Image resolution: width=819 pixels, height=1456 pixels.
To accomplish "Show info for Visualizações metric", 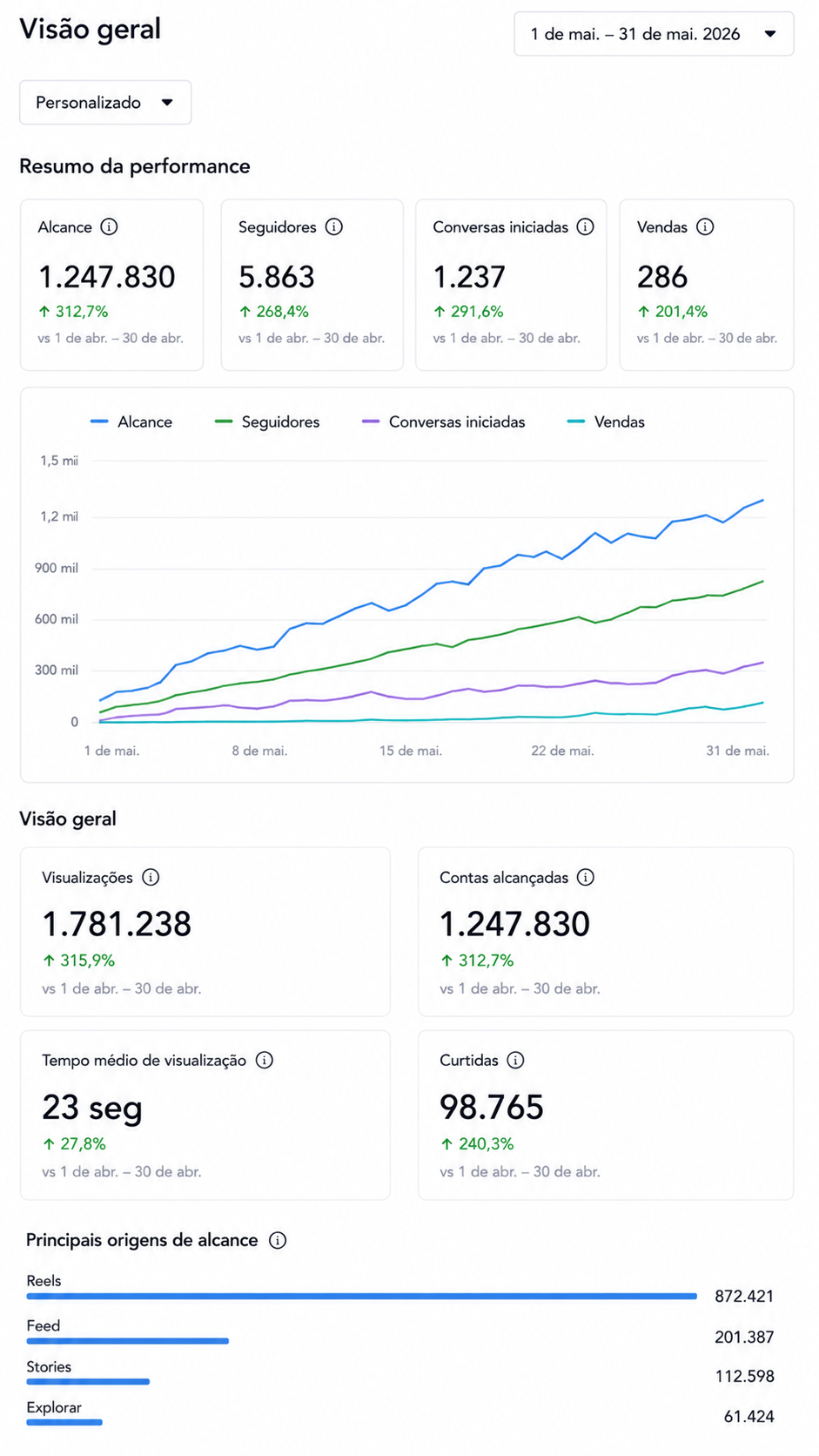I will point(151,878).
